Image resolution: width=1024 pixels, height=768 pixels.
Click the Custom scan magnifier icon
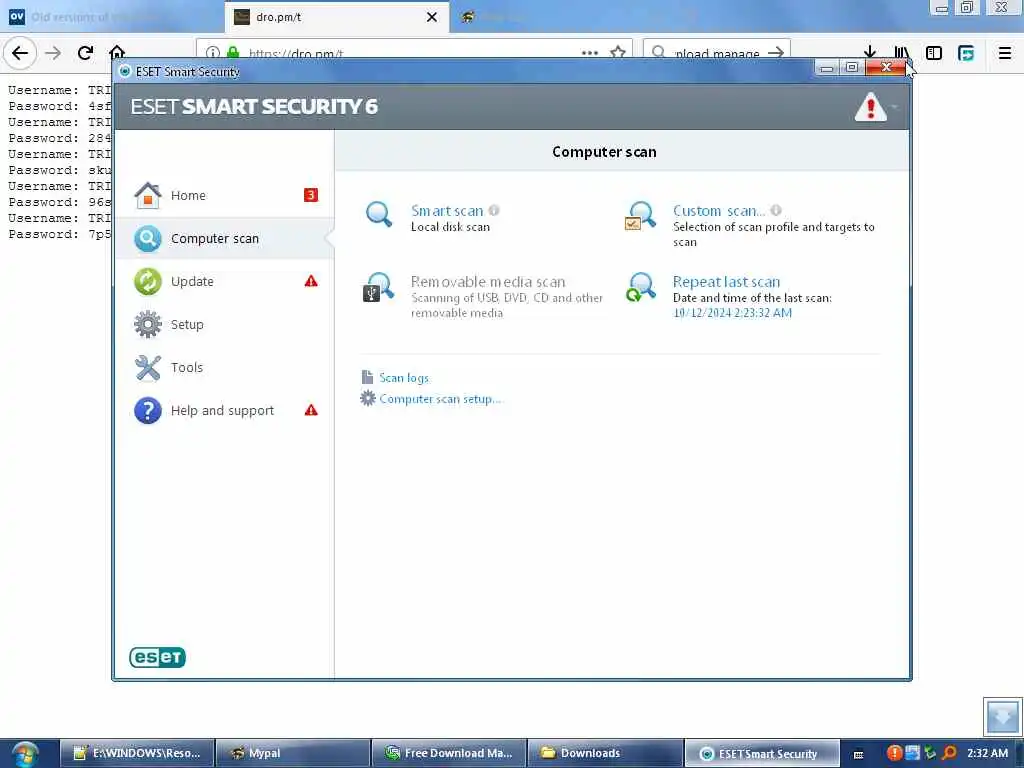point(640,216)
